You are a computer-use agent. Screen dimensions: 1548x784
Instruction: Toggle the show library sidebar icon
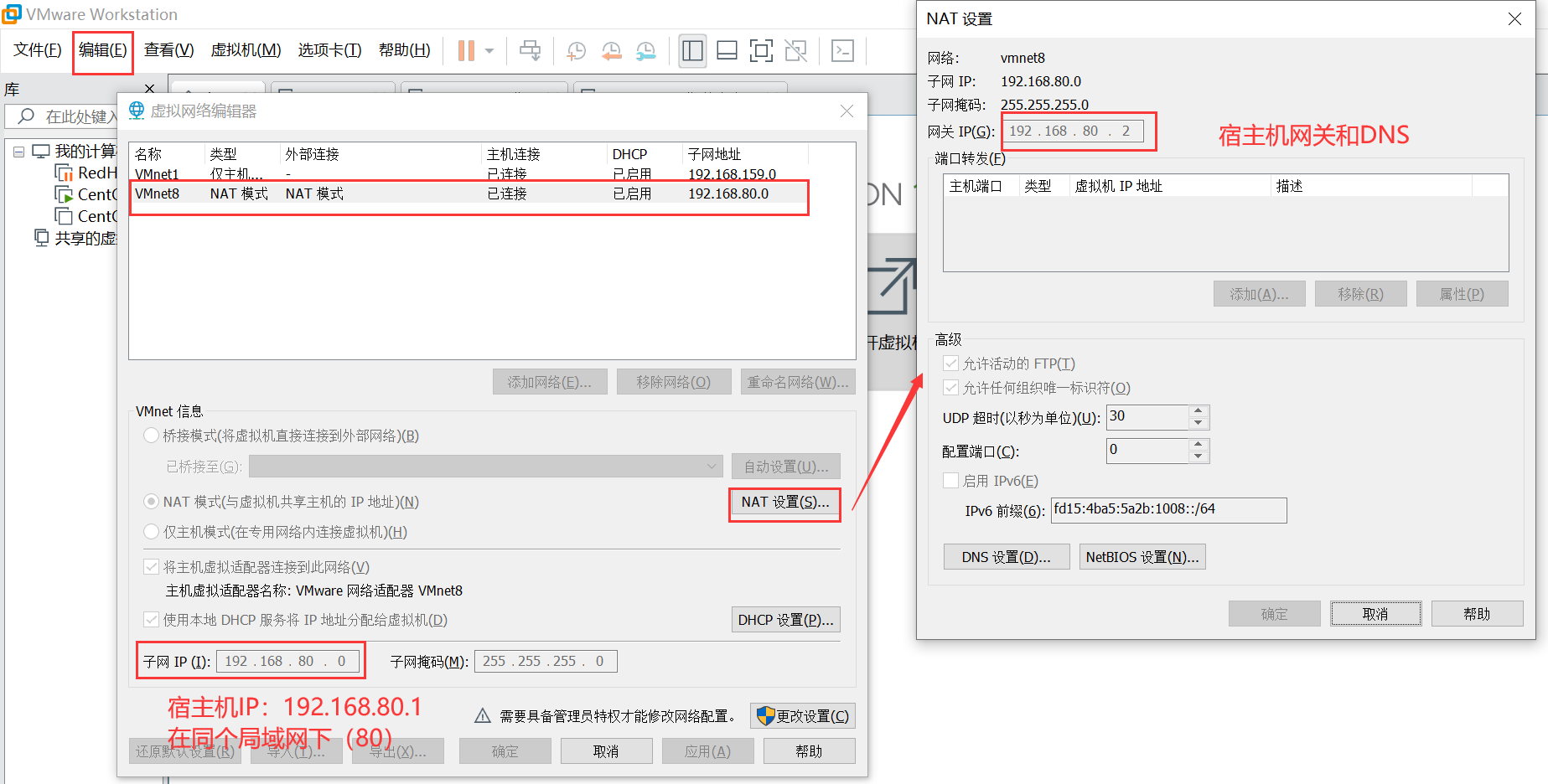click(x=692, y=51)
